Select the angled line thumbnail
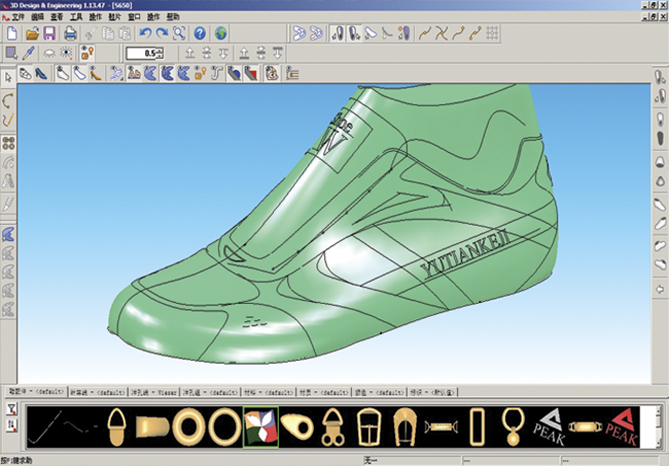This screenshot has width=669, height=466. click(45, 427)
